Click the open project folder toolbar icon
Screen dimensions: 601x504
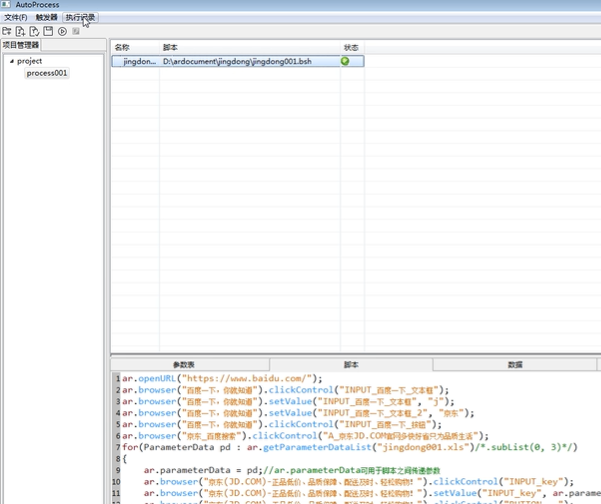point(7,31)
